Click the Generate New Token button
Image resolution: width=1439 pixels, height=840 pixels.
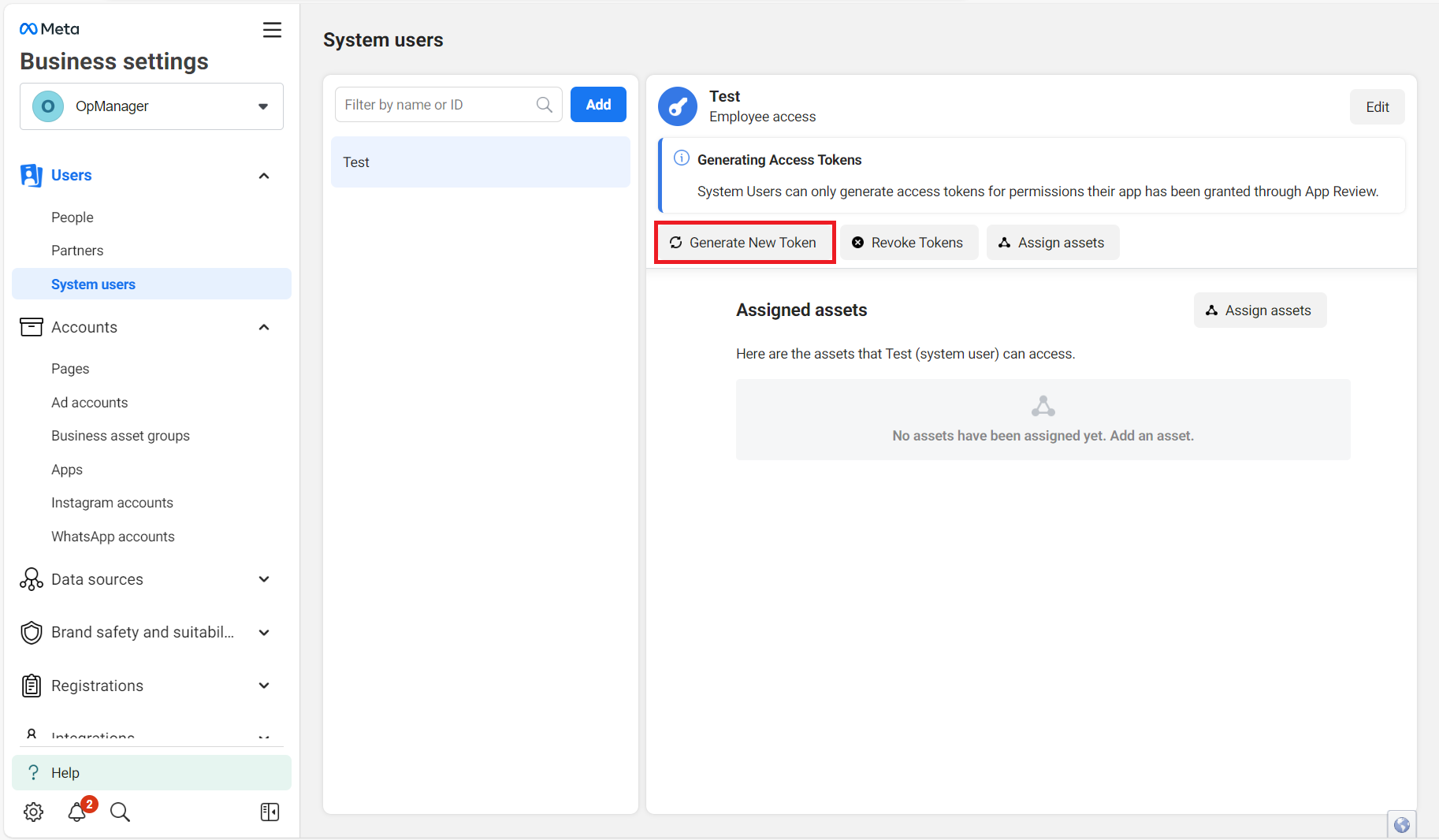click(x=744, y=243)
